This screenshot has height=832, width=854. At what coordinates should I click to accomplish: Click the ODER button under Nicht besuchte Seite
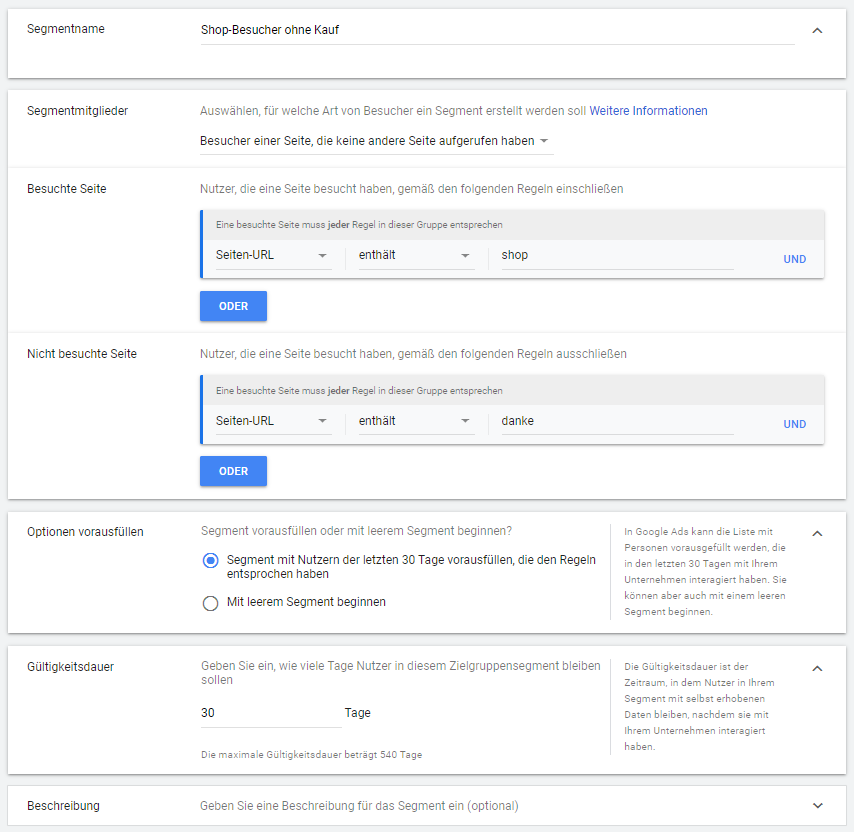[x=233, y=471]
